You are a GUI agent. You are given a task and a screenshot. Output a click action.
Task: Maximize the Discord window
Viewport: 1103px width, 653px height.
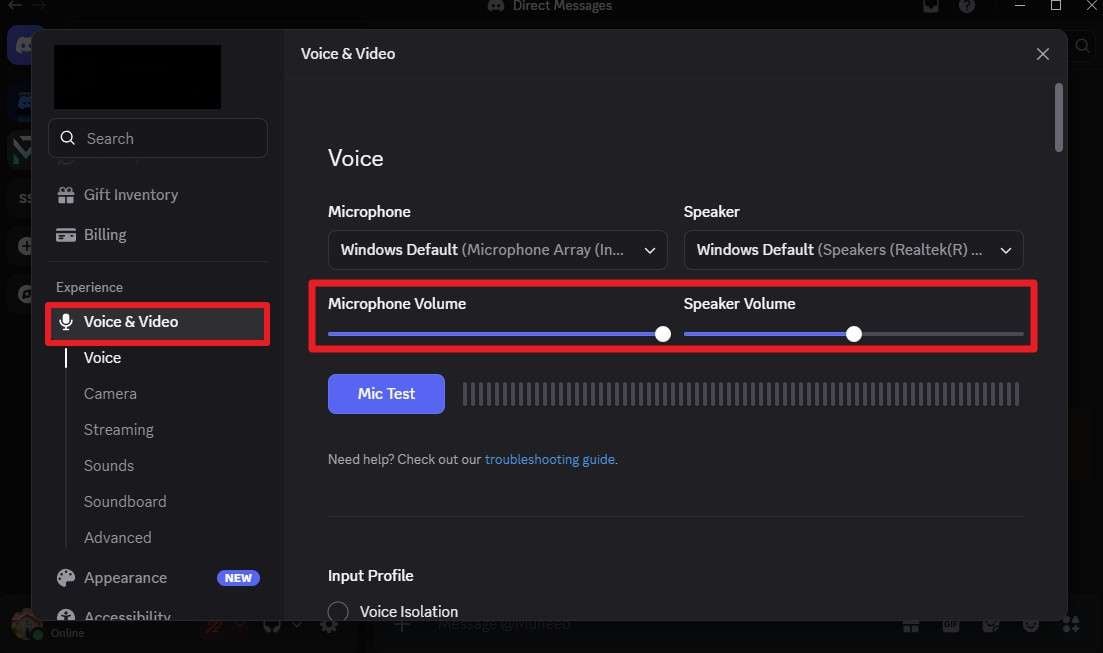click(1055, 6)
